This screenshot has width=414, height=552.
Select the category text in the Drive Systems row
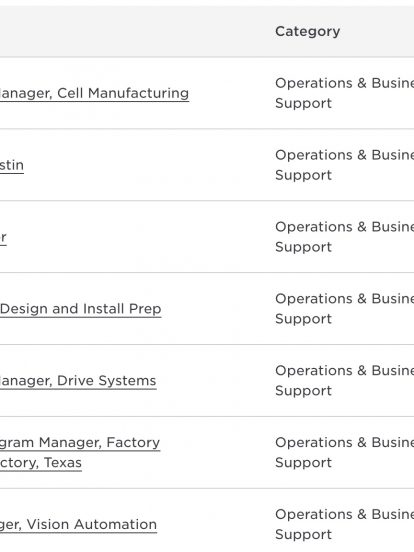(x=345, y=381)
